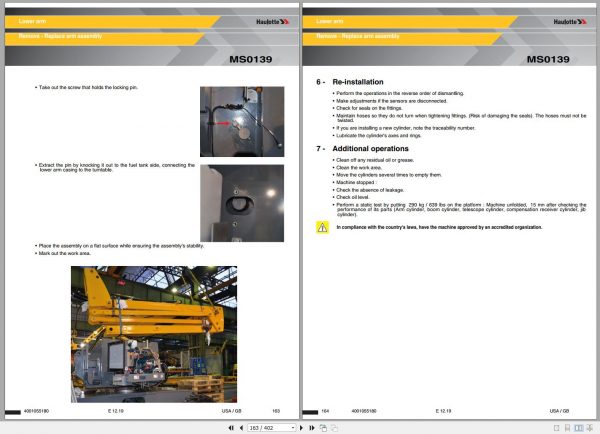
Task: Switch to single page view layout
Action: [557, 428]
